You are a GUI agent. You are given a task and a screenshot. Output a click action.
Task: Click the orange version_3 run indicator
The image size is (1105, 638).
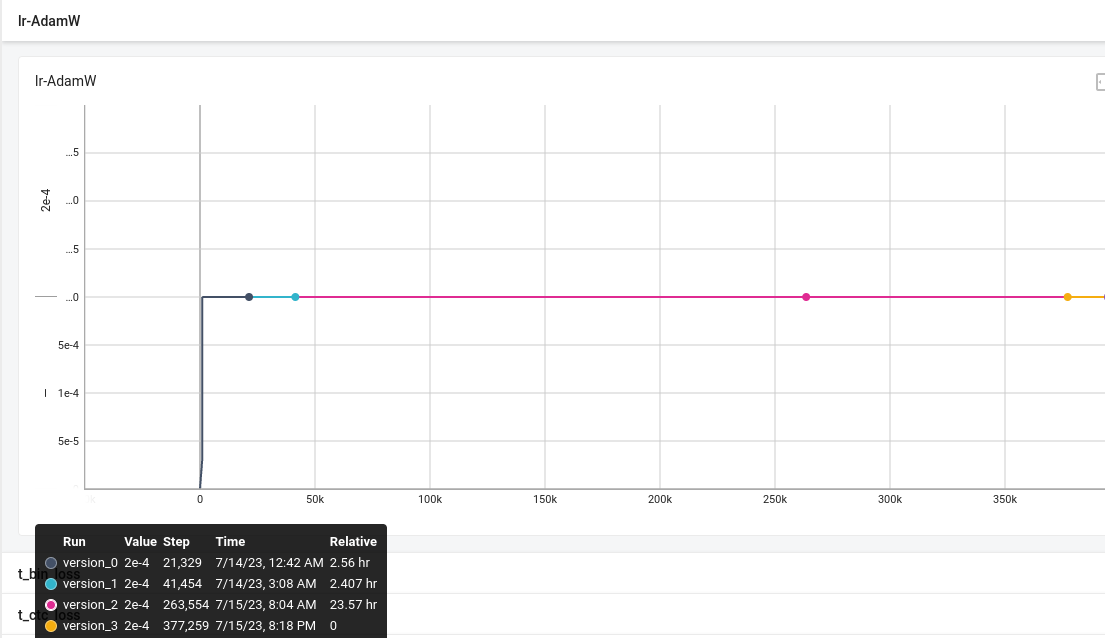[x=49, y=625]
